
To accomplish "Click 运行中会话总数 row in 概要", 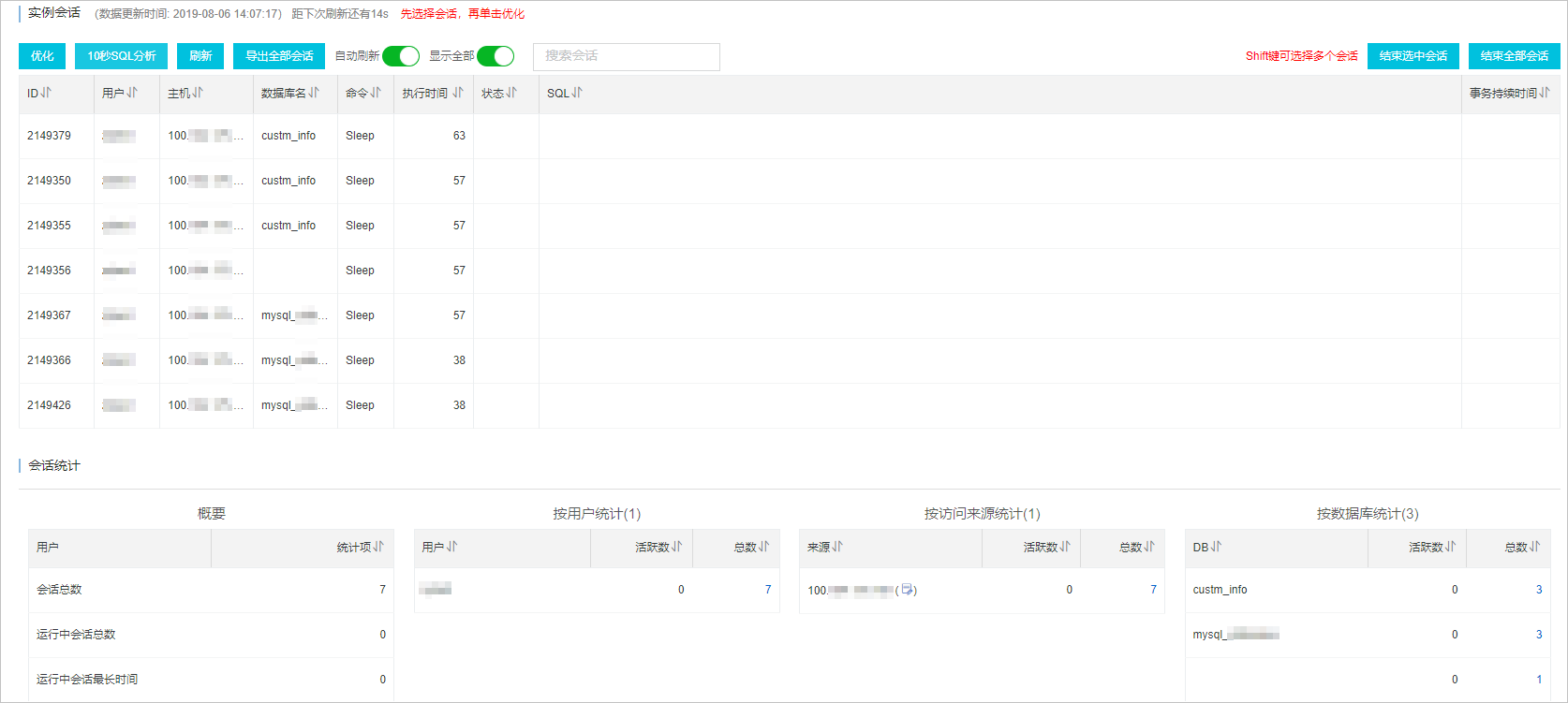I will coord(211,635).
